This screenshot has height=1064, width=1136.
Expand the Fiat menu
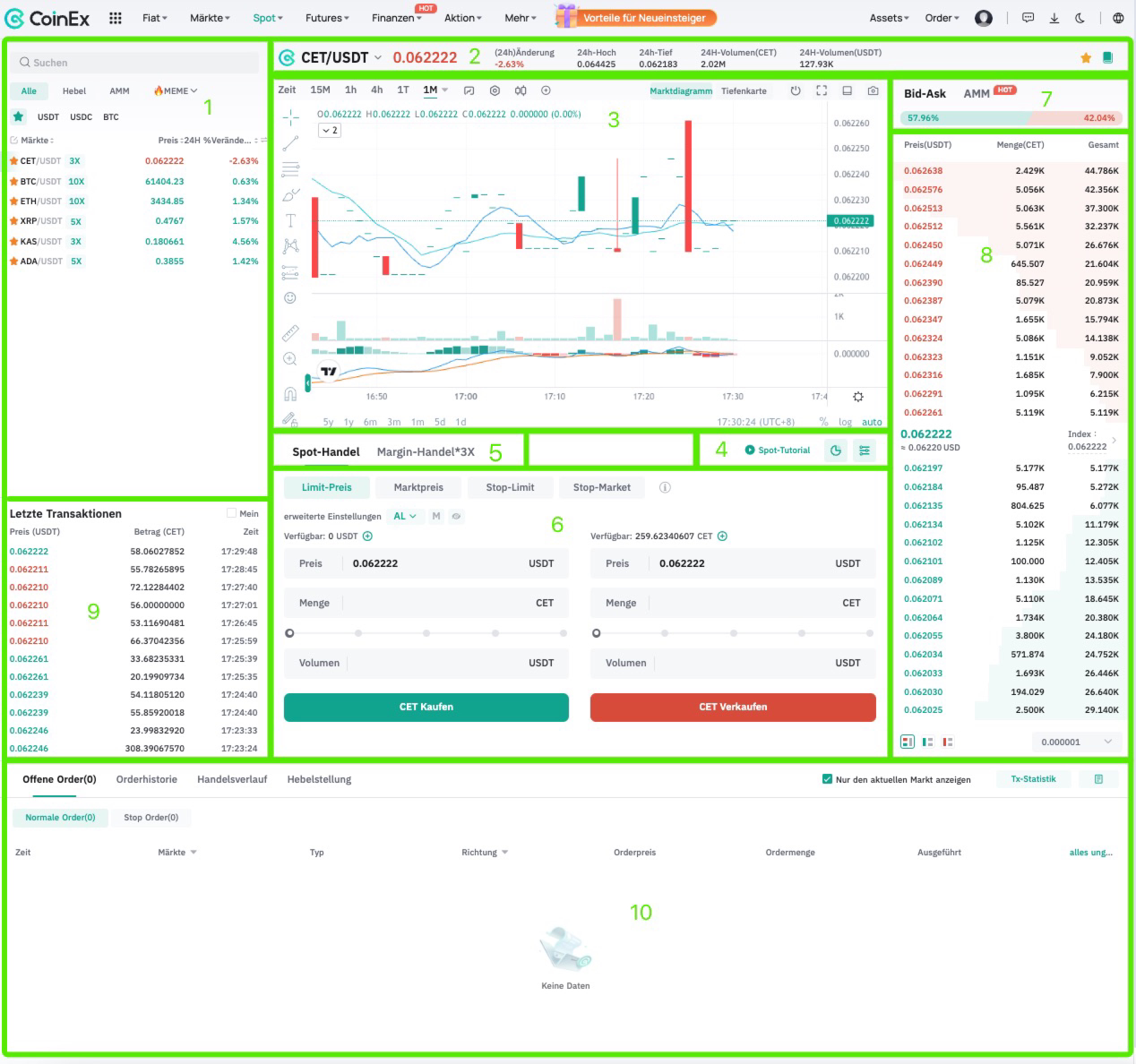click(x=155, y=18)
